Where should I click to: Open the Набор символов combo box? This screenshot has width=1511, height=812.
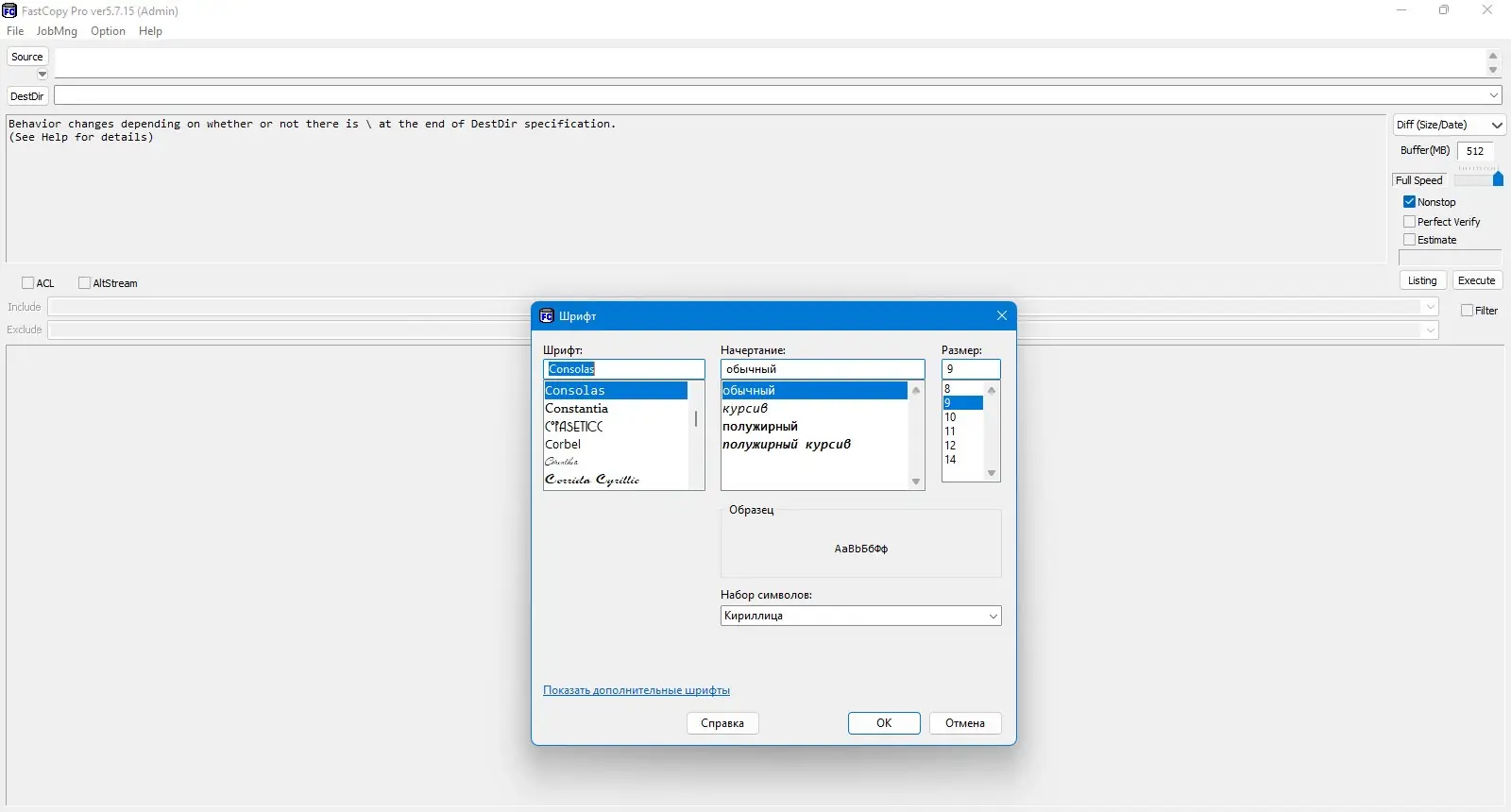860,616
